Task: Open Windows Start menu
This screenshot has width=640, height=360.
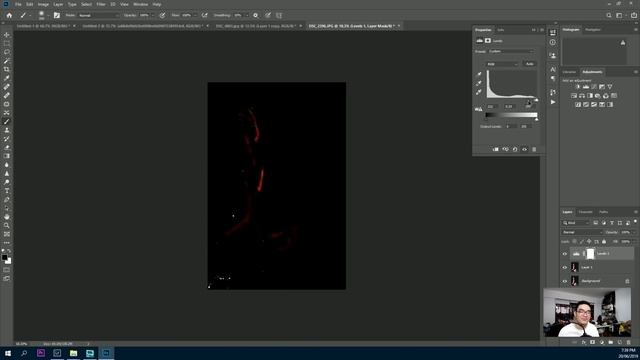Action: 8,353
